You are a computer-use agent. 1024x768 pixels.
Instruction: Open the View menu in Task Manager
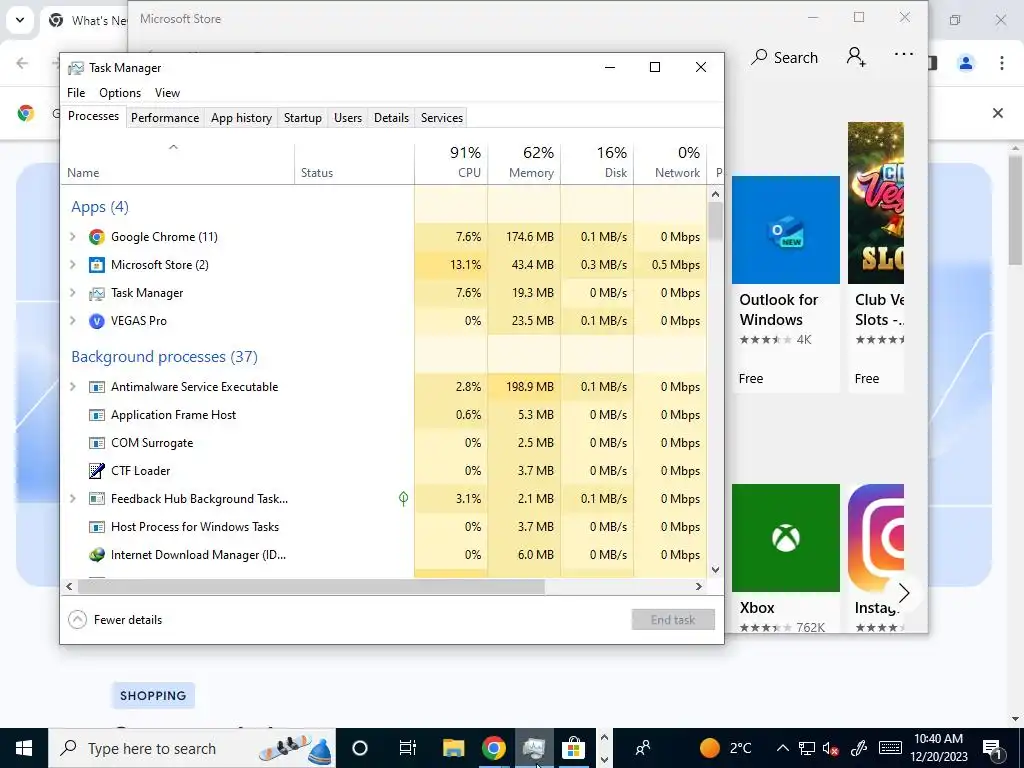click(167, 93)
